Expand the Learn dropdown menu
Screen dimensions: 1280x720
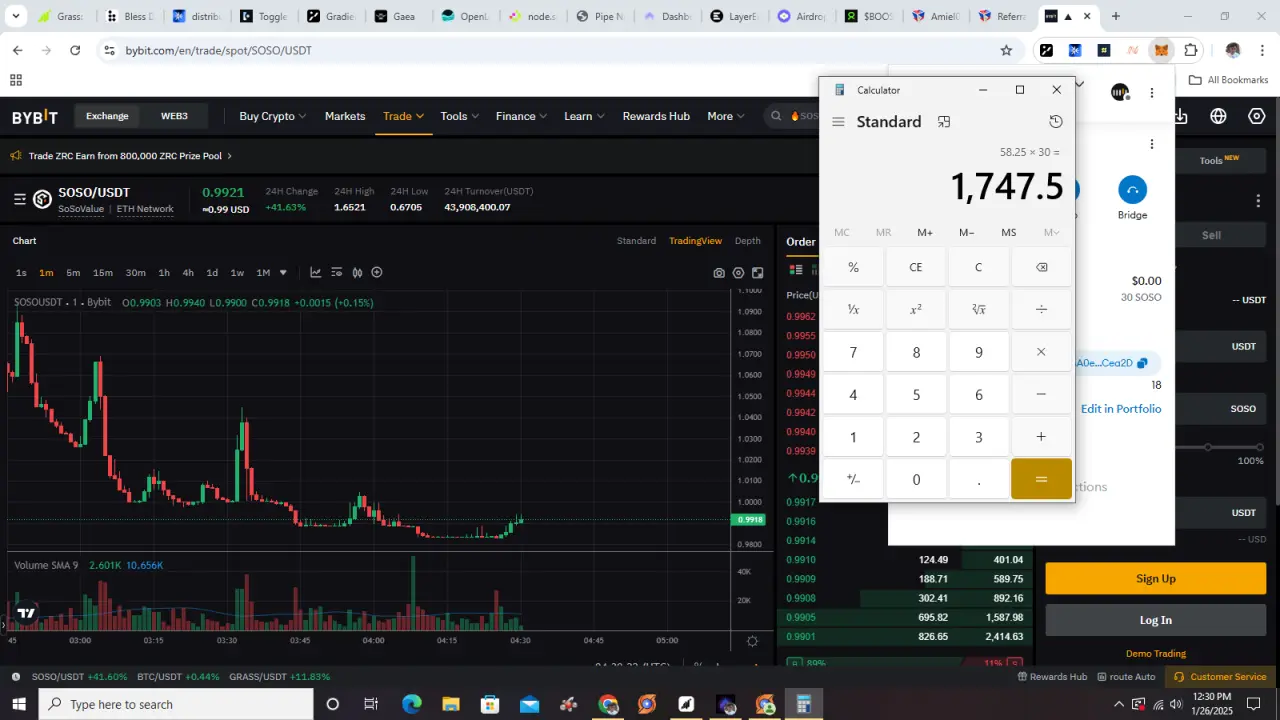click(584, 116)
